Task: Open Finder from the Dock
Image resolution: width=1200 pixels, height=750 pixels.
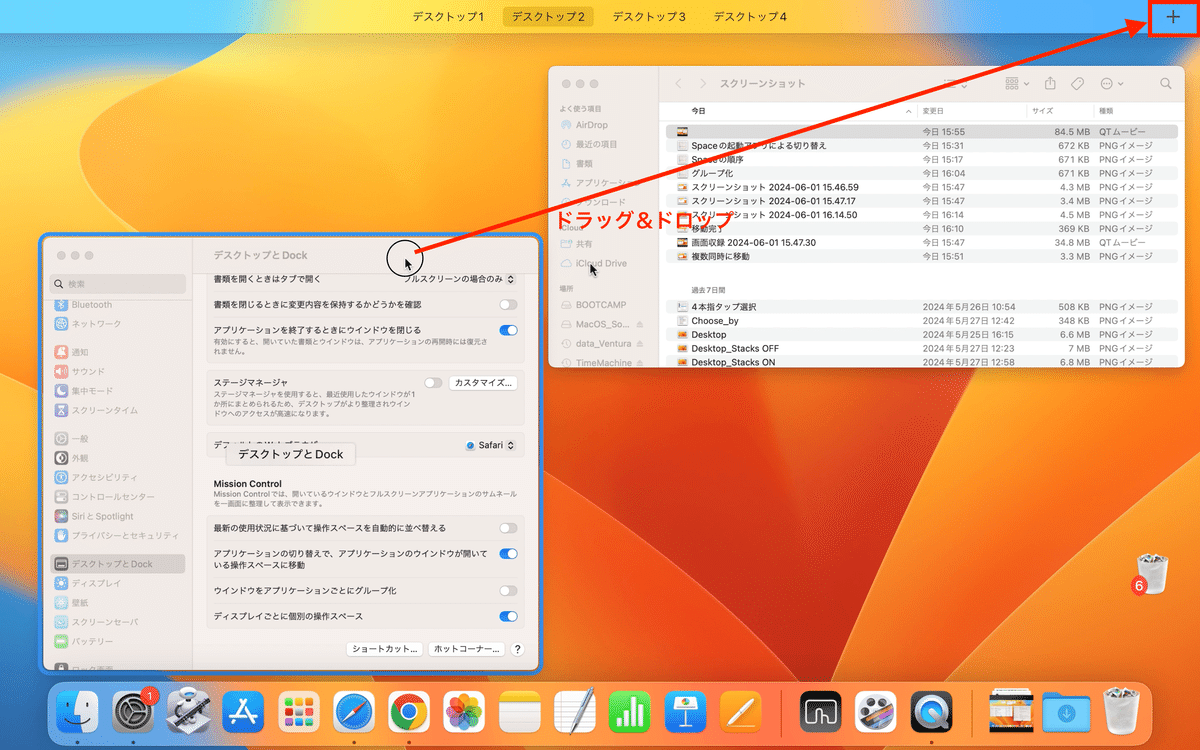Action: [x=78, y=713]
